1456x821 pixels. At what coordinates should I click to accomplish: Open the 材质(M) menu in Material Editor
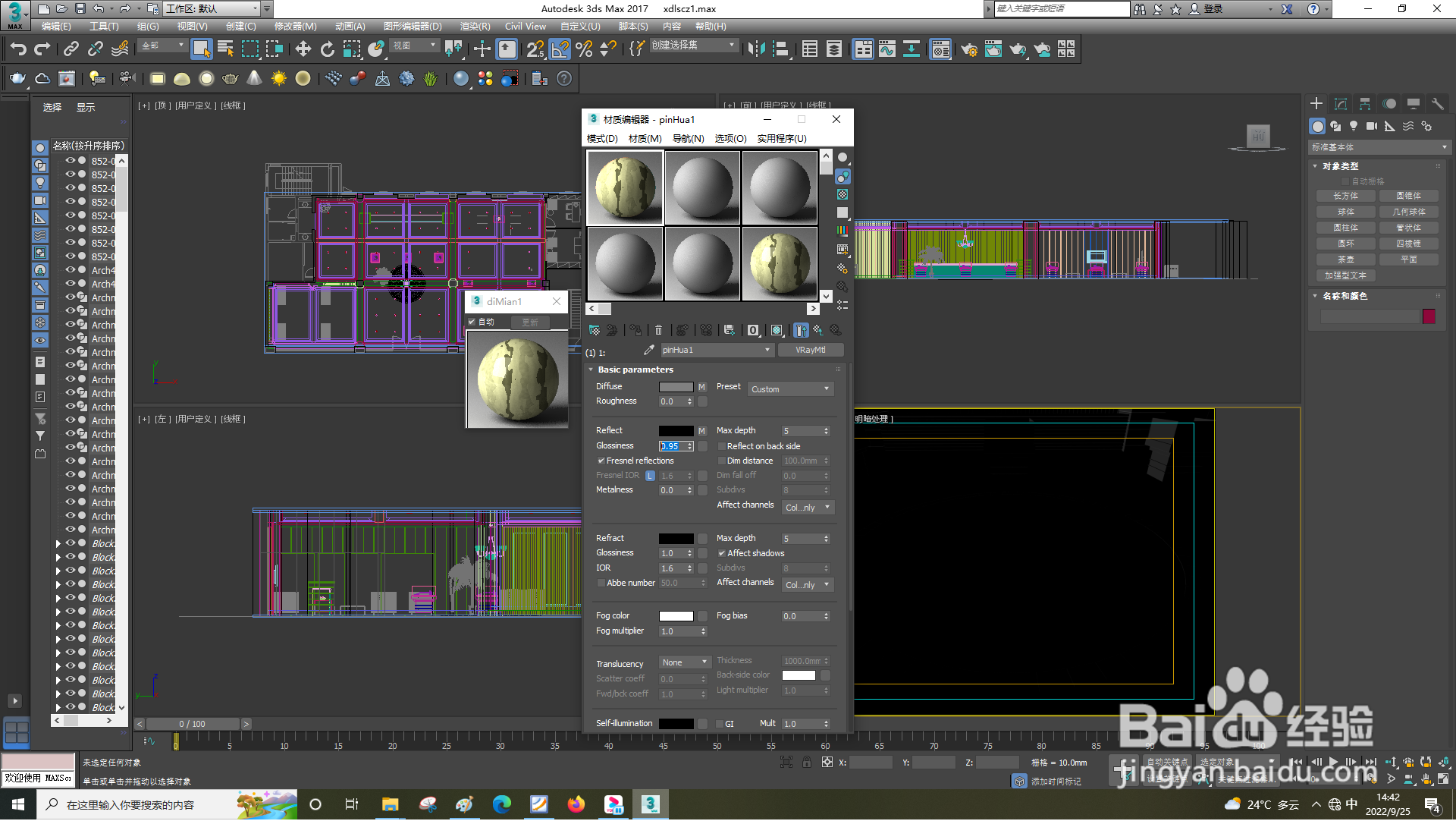click(644, 139)
